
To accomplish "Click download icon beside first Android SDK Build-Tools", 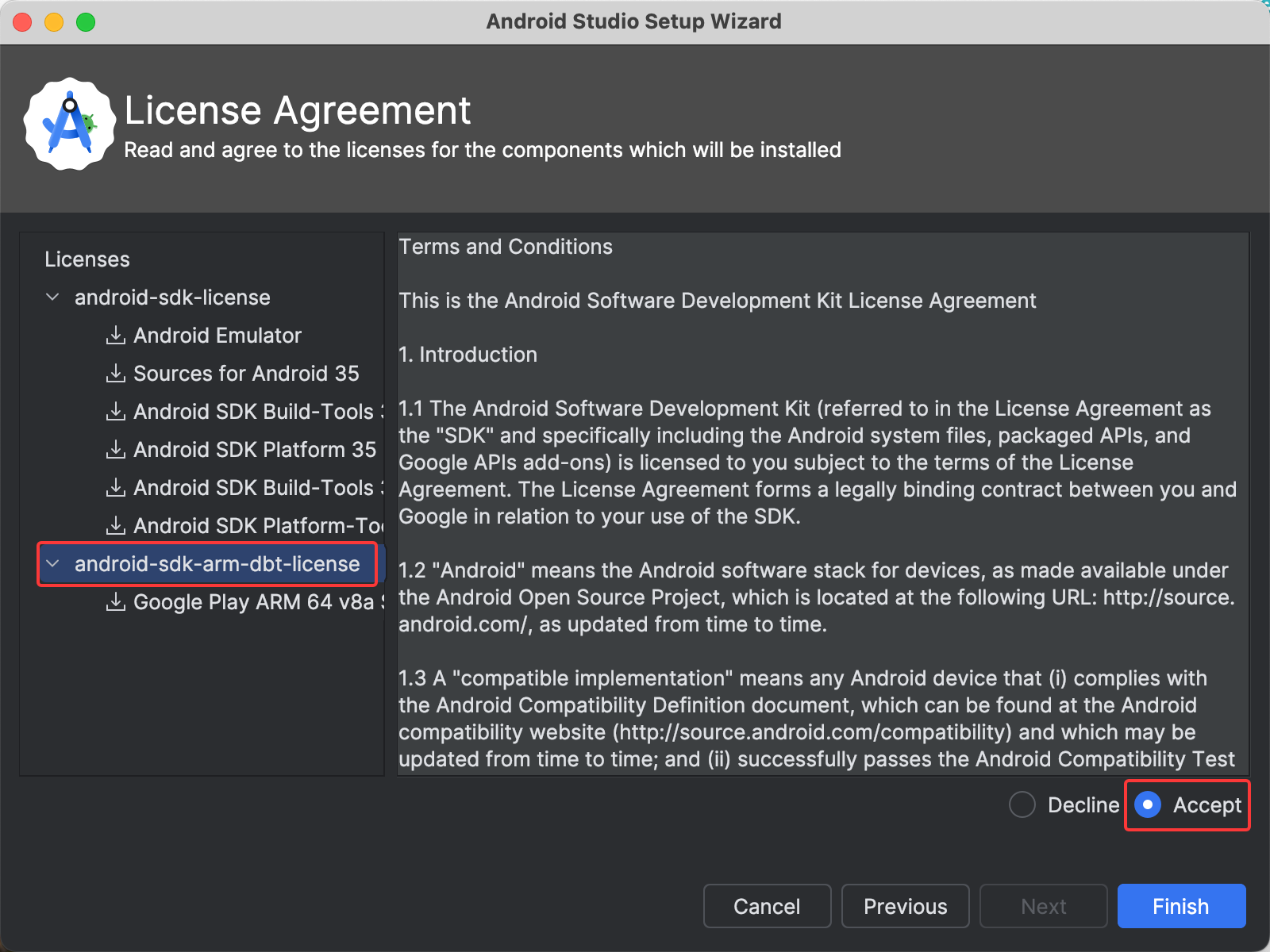I will (x=116, y=412).
